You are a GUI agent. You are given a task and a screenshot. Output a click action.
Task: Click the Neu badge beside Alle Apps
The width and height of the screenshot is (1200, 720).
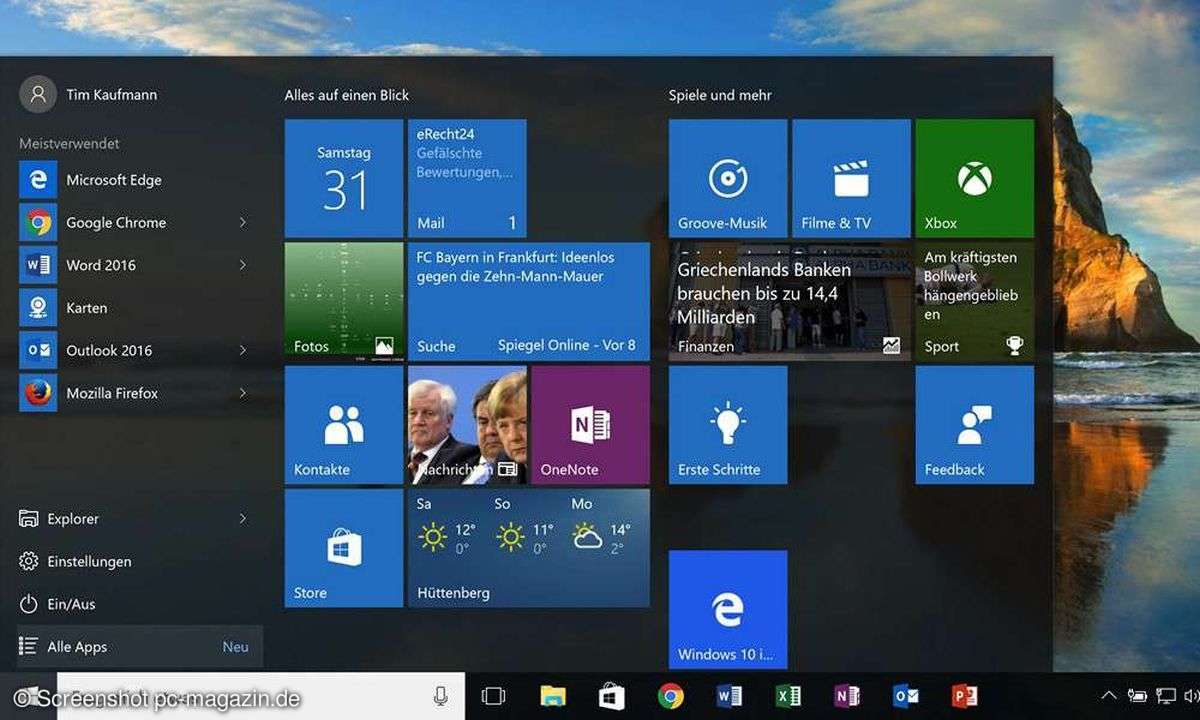(x=236, y=647)
